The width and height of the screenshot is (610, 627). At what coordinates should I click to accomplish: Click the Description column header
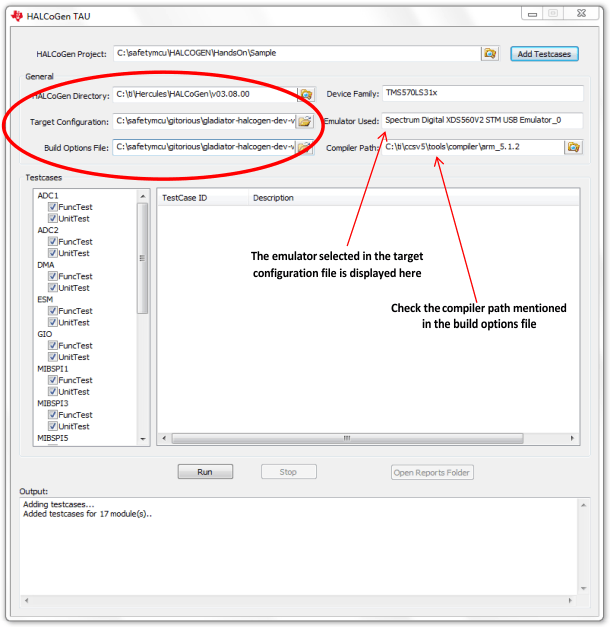click(x=414, y=198)
